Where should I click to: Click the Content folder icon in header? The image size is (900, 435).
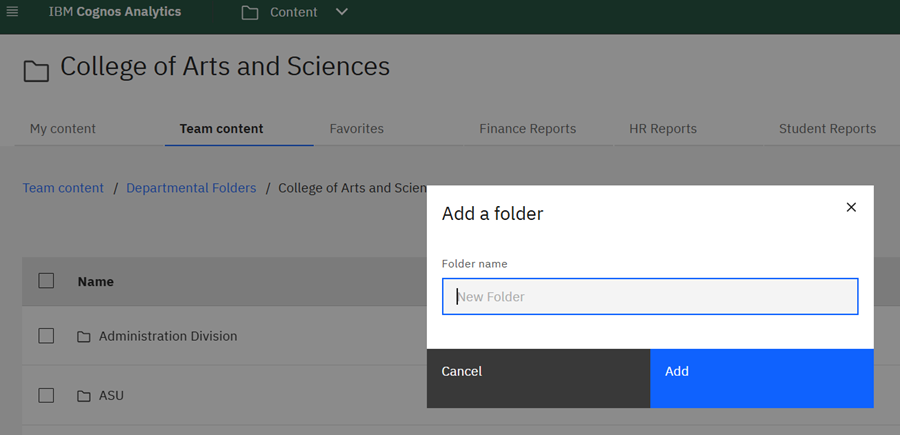[250, 13]
